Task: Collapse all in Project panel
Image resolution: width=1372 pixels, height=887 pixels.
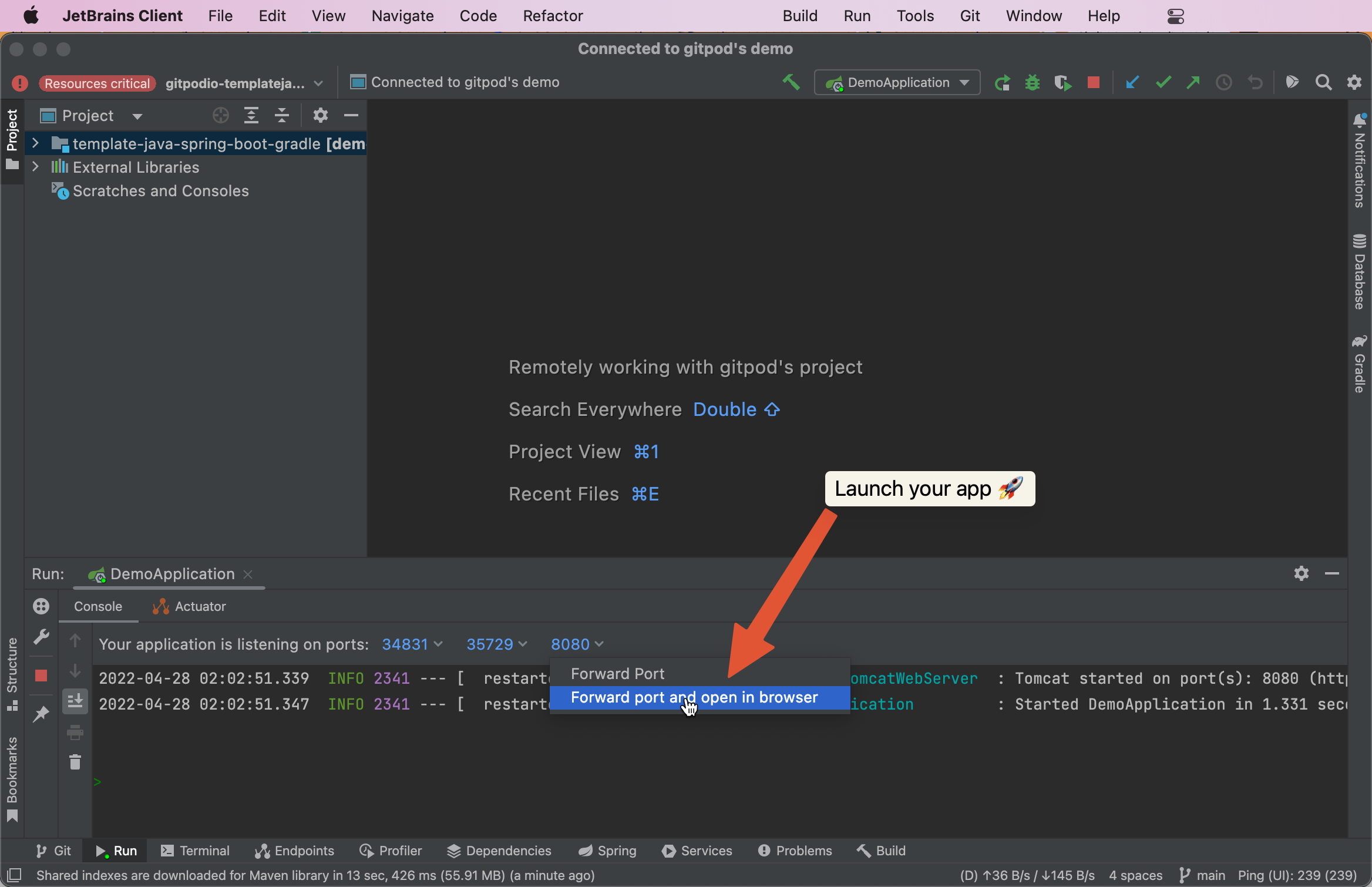Action: (282, 116)
